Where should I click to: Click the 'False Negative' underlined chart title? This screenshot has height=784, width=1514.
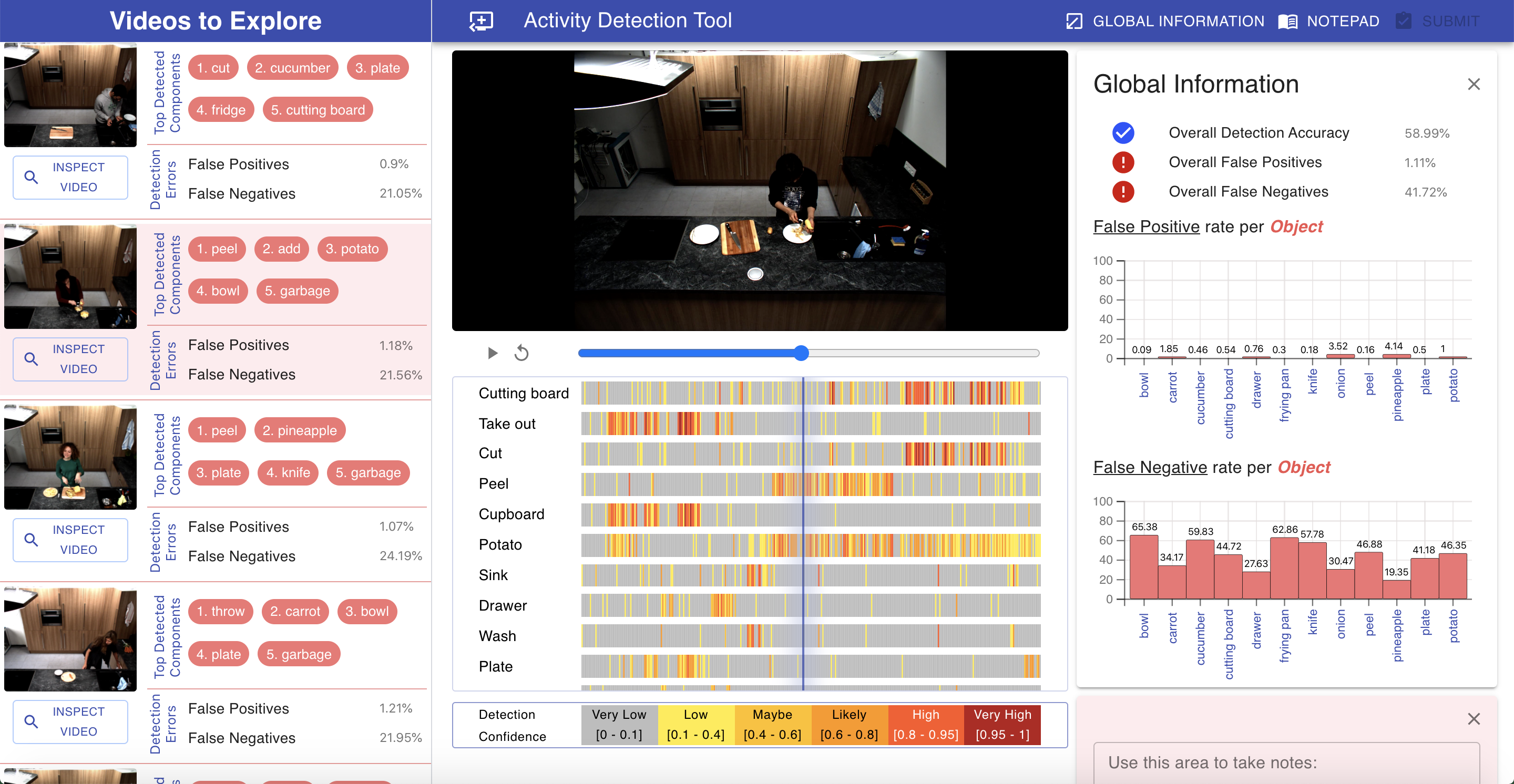coord(1150,467)
